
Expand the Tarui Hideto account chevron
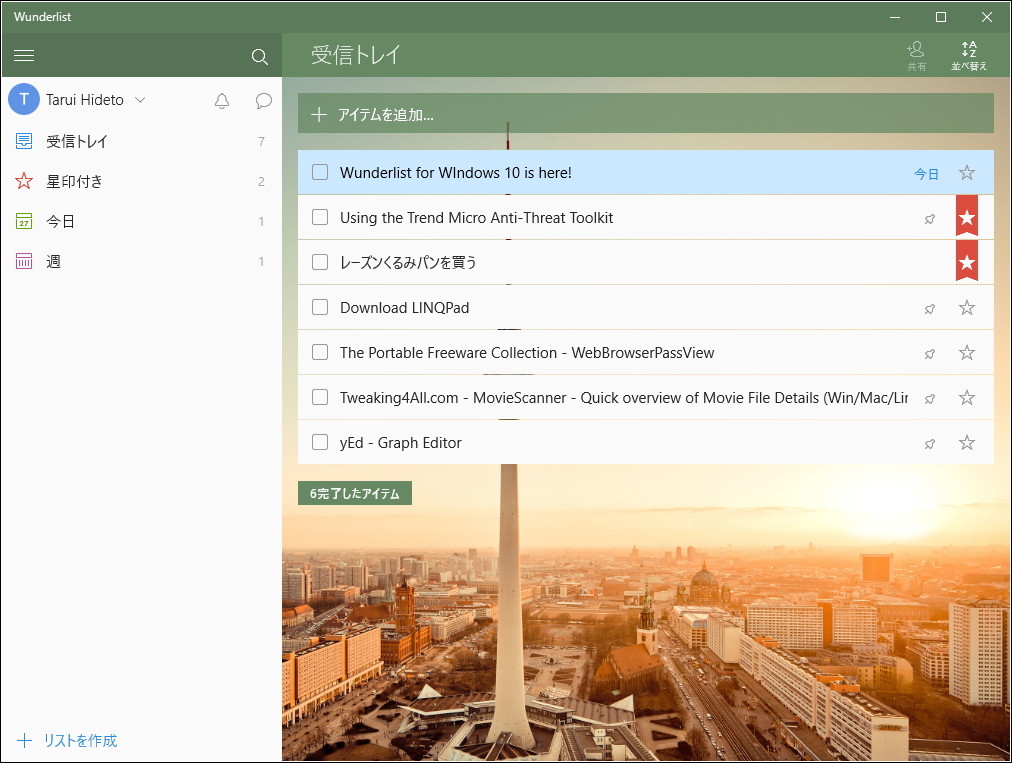140,100
